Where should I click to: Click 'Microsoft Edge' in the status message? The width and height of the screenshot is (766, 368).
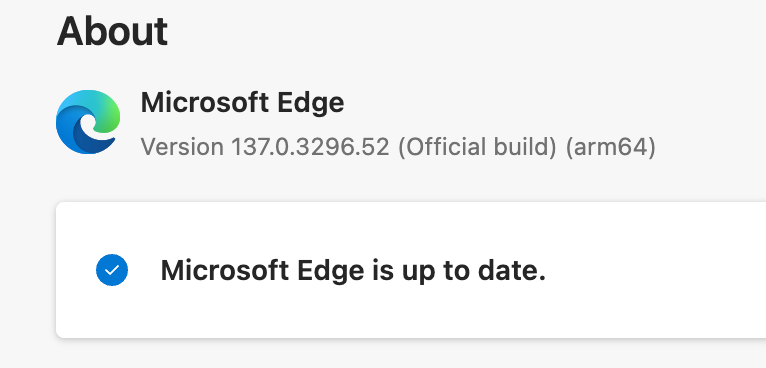262,271
